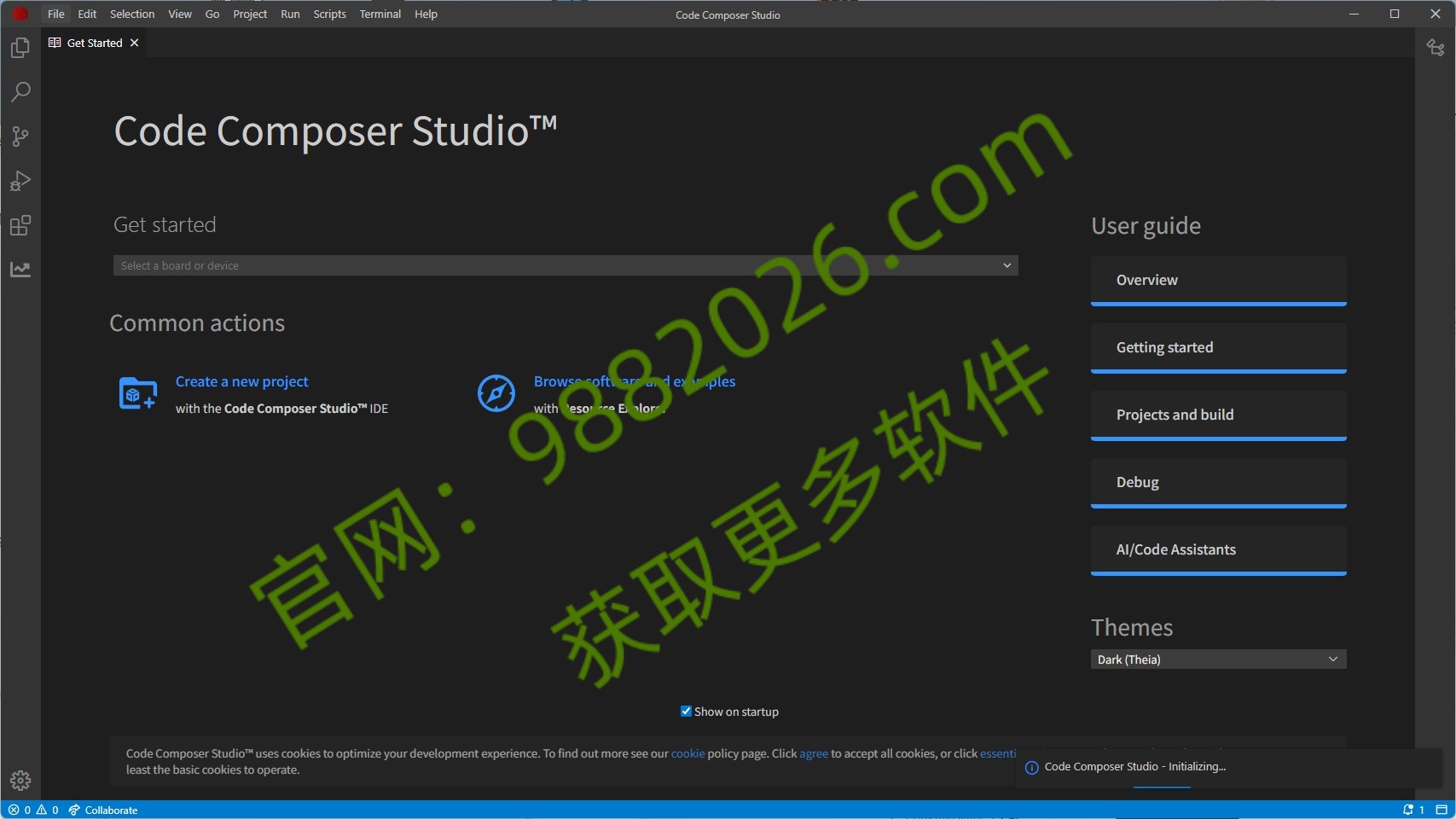Image resolution: width=1456 pixels, height=819 pixels.
Task: Open the Edit menu
Action: [87, 14]
